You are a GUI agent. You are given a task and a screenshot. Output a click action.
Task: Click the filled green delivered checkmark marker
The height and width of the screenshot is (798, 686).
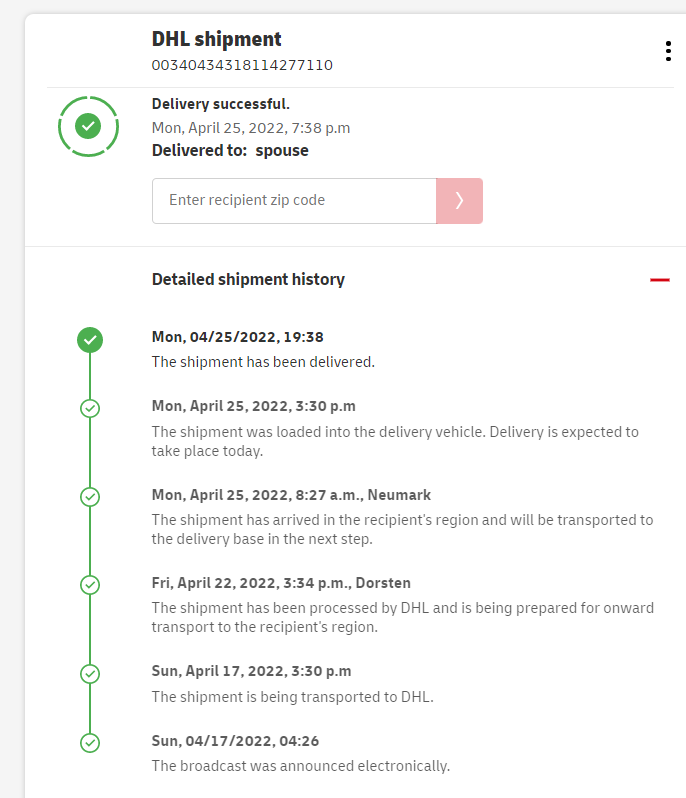pyautogui.click(x=90, y=340)
